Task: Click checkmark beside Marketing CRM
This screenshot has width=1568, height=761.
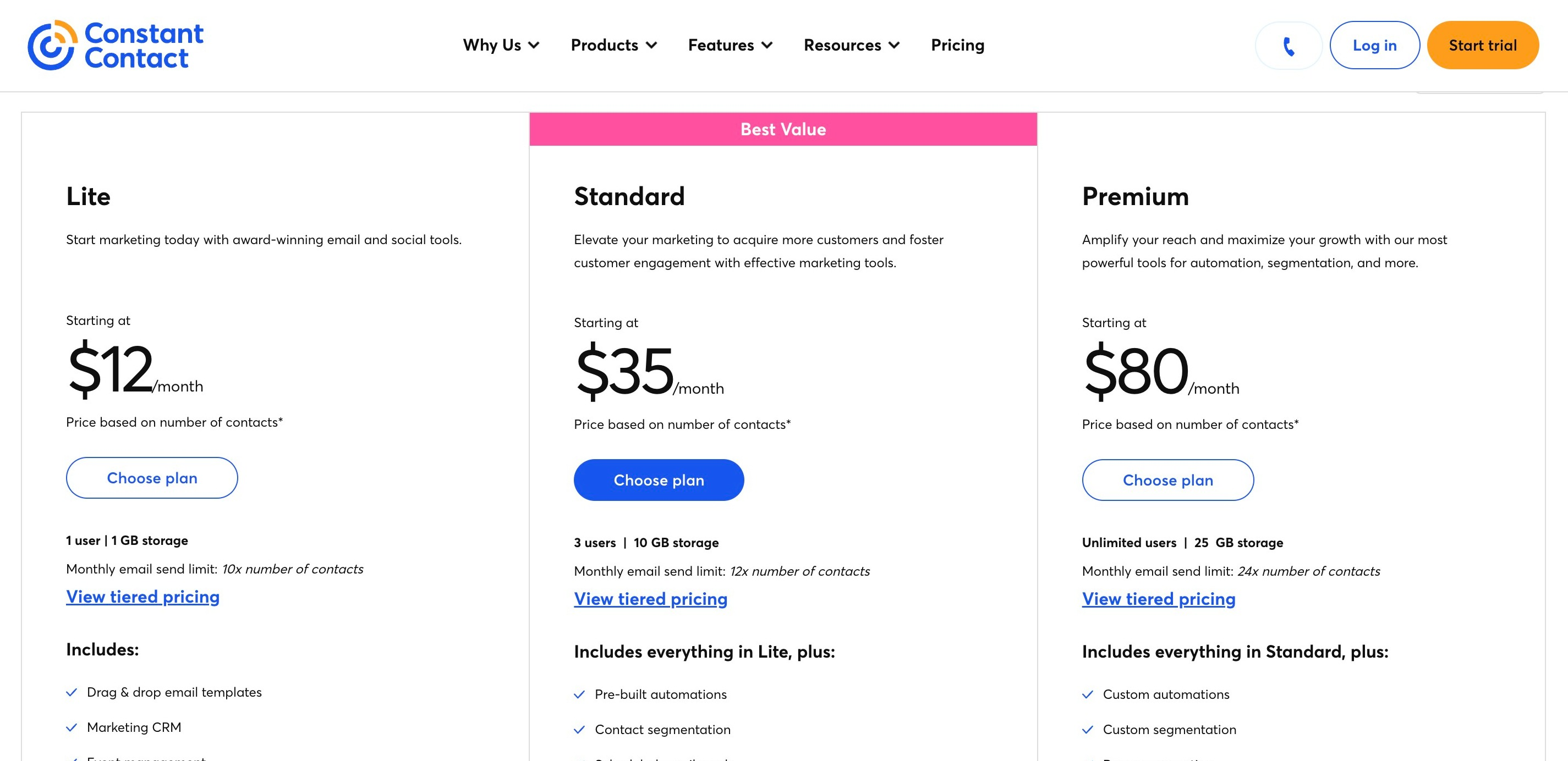Action: (x=72, y=727)
